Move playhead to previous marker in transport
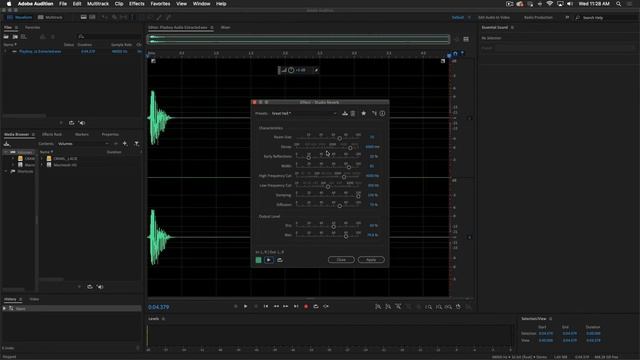The width and height of the screenshot is (640, 360). (266, 306)
